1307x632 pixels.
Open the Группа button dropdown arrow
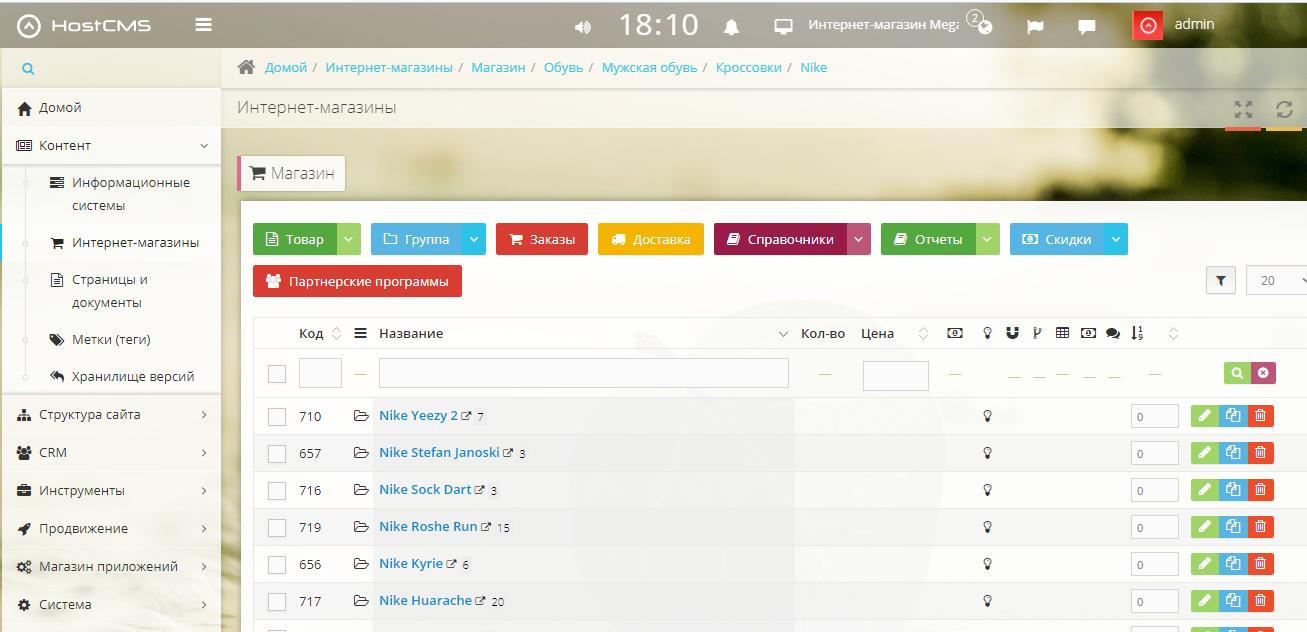coord(474,239)
